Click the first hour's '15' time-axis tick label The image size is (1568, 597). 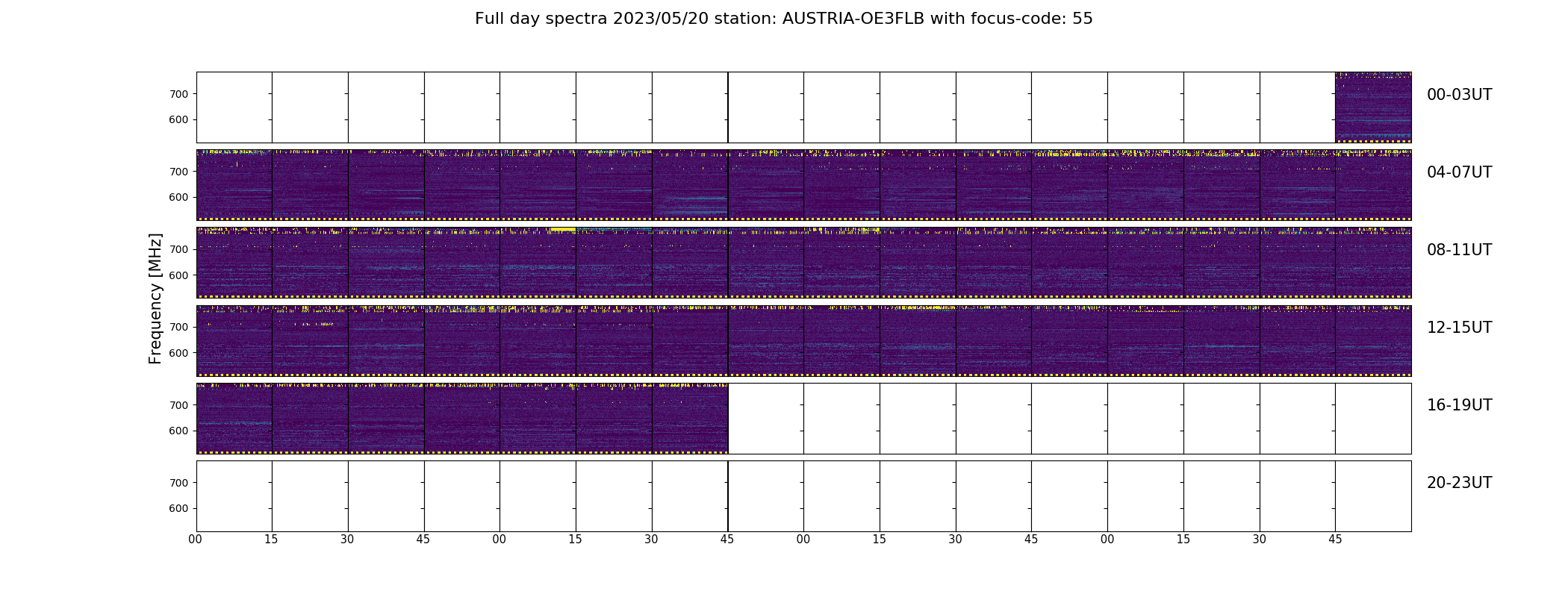tap(271, 540)
